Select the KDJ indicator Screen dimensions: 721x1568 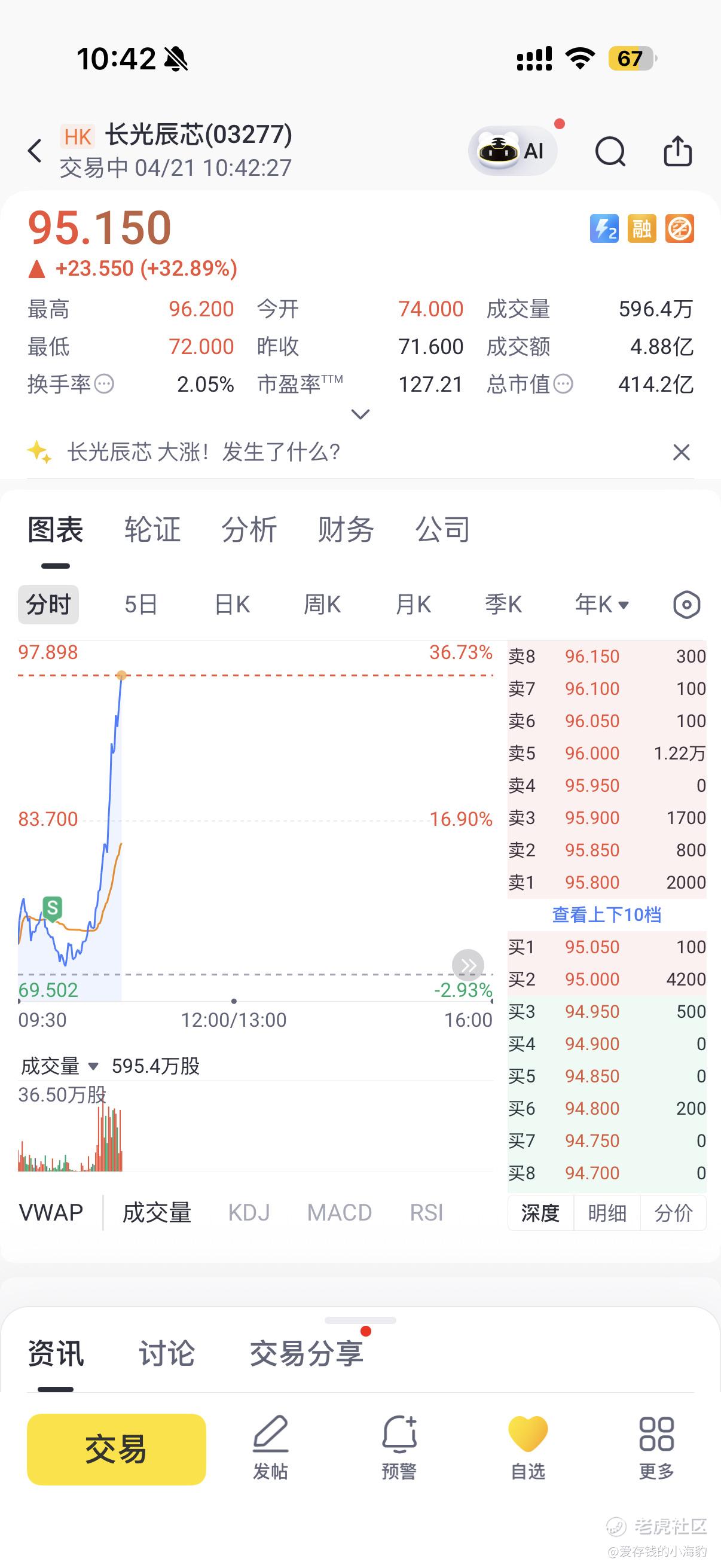pyautogui.click(x=249, y=1213)
